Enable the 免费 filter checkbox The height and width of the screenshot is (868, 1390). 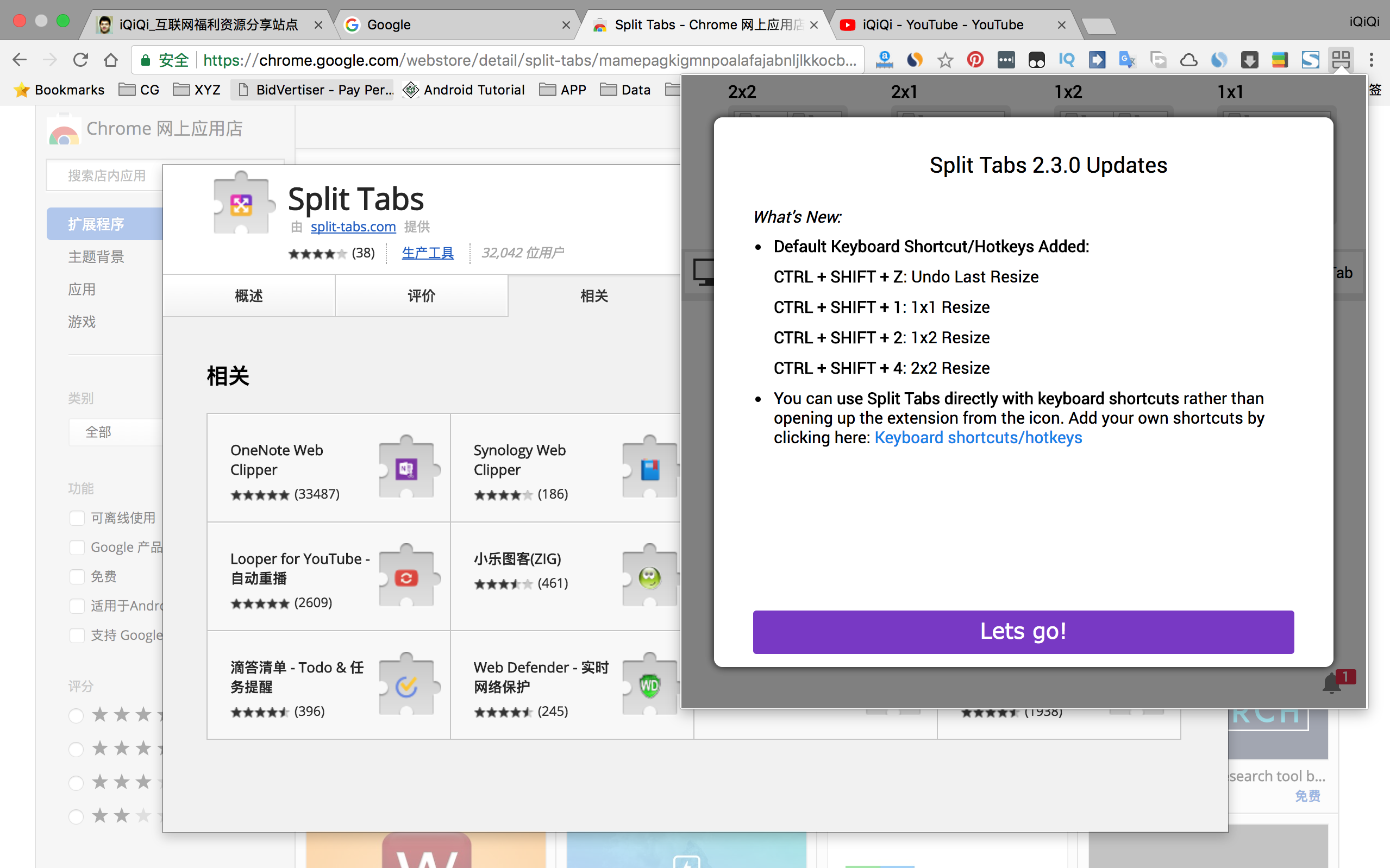coord(77,576)
